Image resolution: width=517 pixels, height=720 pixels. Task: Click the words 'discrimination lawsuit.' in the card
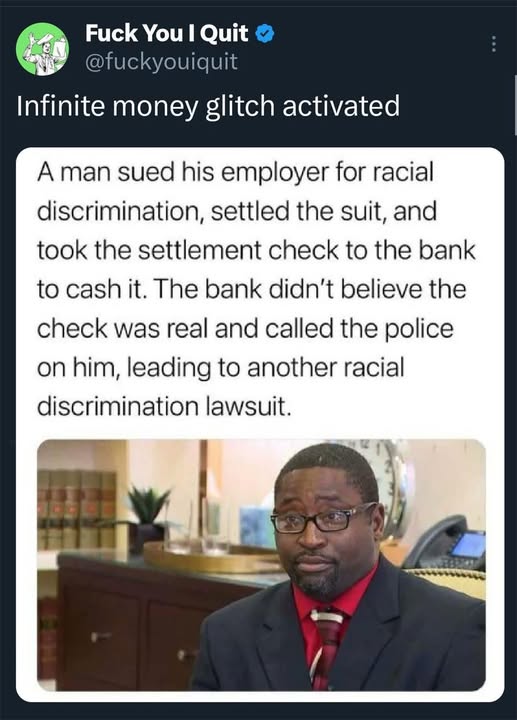(164, 407)
